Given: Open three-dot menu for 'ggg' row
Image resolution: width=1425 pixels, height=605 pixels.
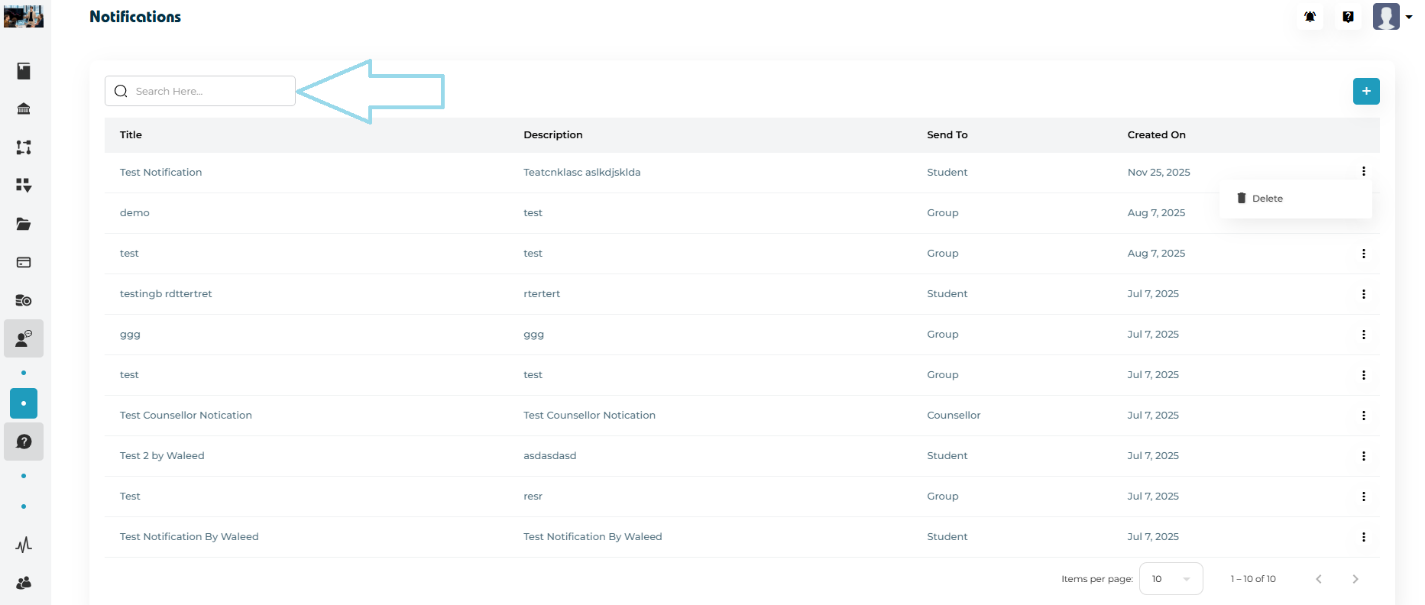Looking at the screenshot, I should (1363, 334).
